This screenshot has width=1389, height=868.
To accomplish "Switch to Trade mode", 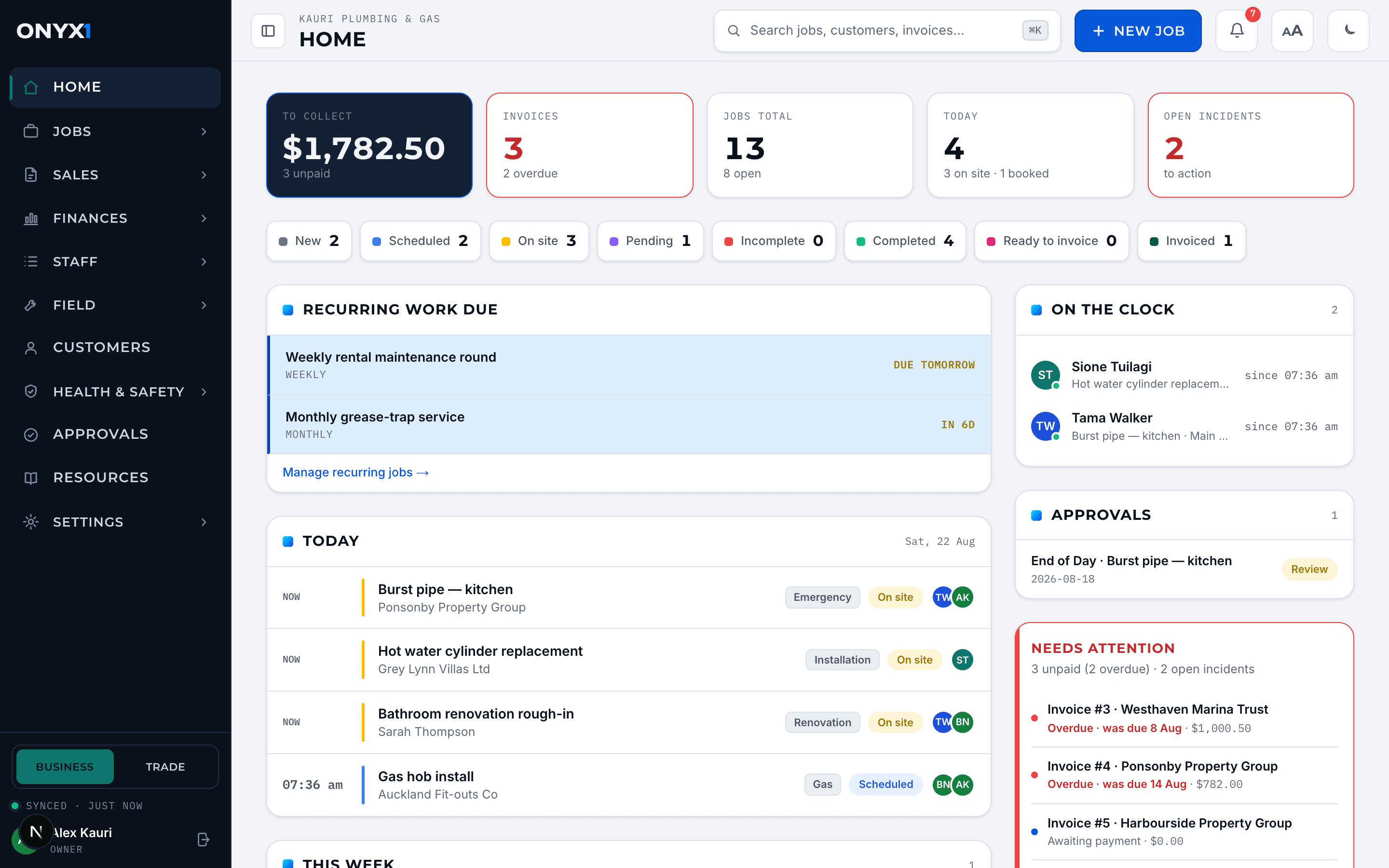I will point(165,766).
